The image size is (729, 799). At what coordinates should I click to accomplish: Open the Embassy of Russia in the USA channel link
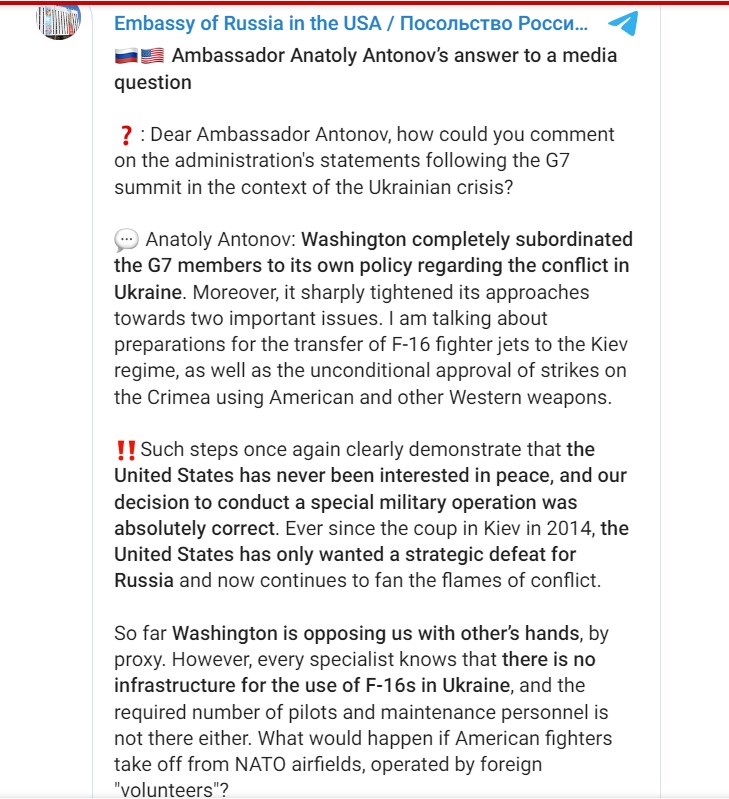pyautogui.click(x=350, y=24)
